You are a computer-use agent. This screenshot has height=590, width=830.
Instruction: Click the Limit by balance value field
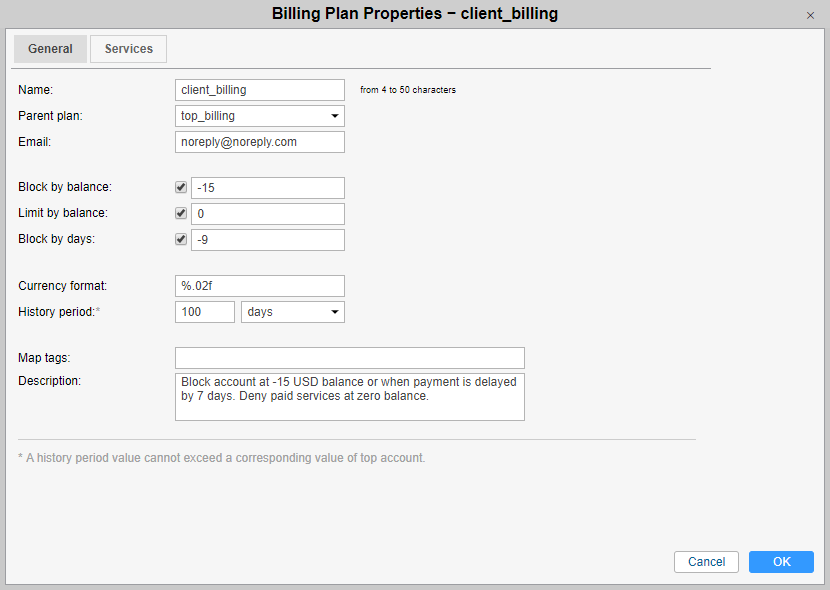point(268,214)
